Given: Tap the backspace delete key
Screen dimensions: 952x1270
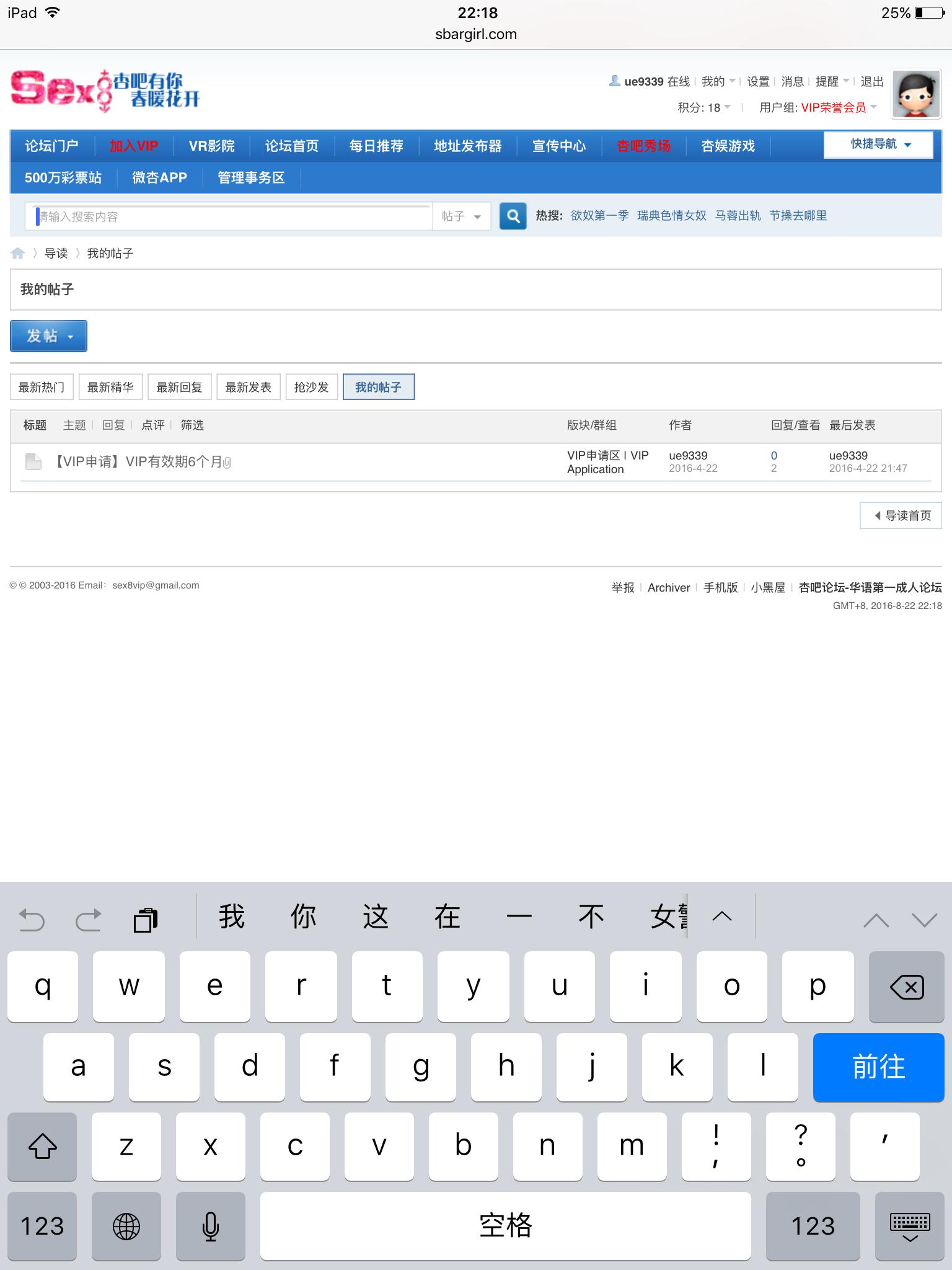Looking at the screenshot, I should click(x=907, y=987).
